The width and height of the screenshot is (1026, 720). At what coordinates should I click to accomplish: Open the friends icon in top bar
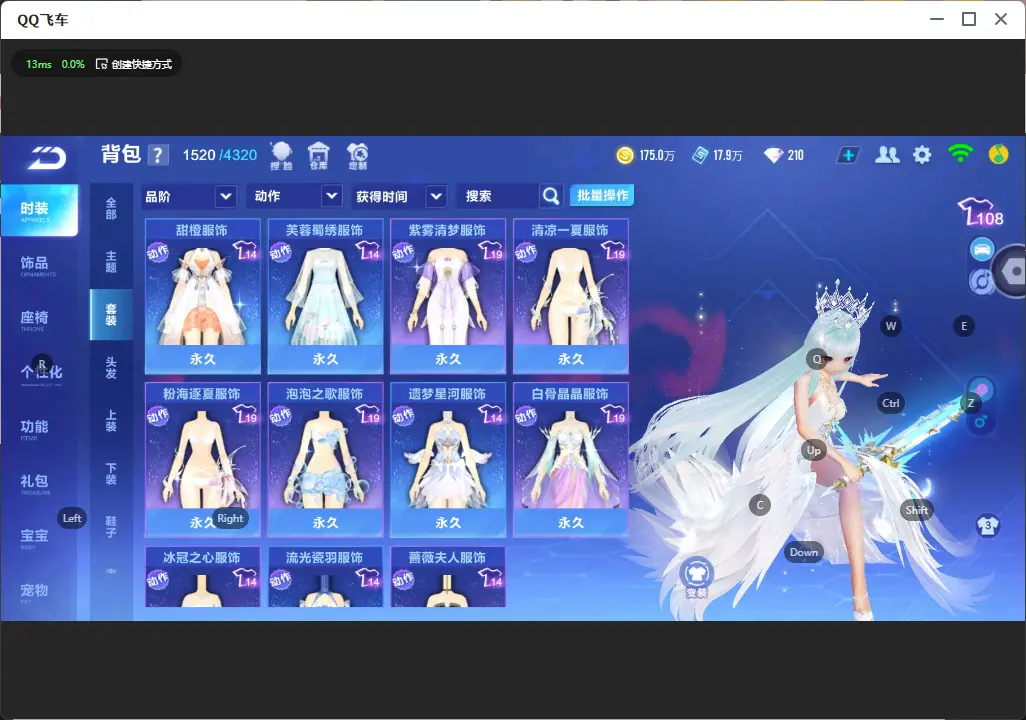point(887,155)
